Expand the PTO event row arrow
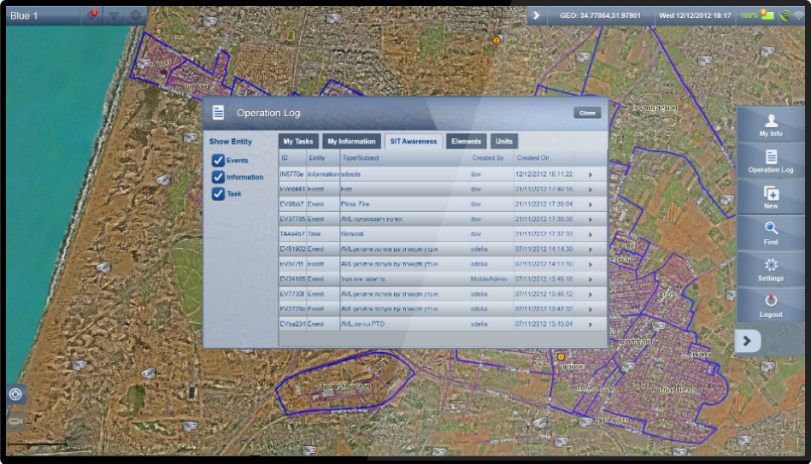The height and width of the screenshot is (464, 811). click(590, 325)
